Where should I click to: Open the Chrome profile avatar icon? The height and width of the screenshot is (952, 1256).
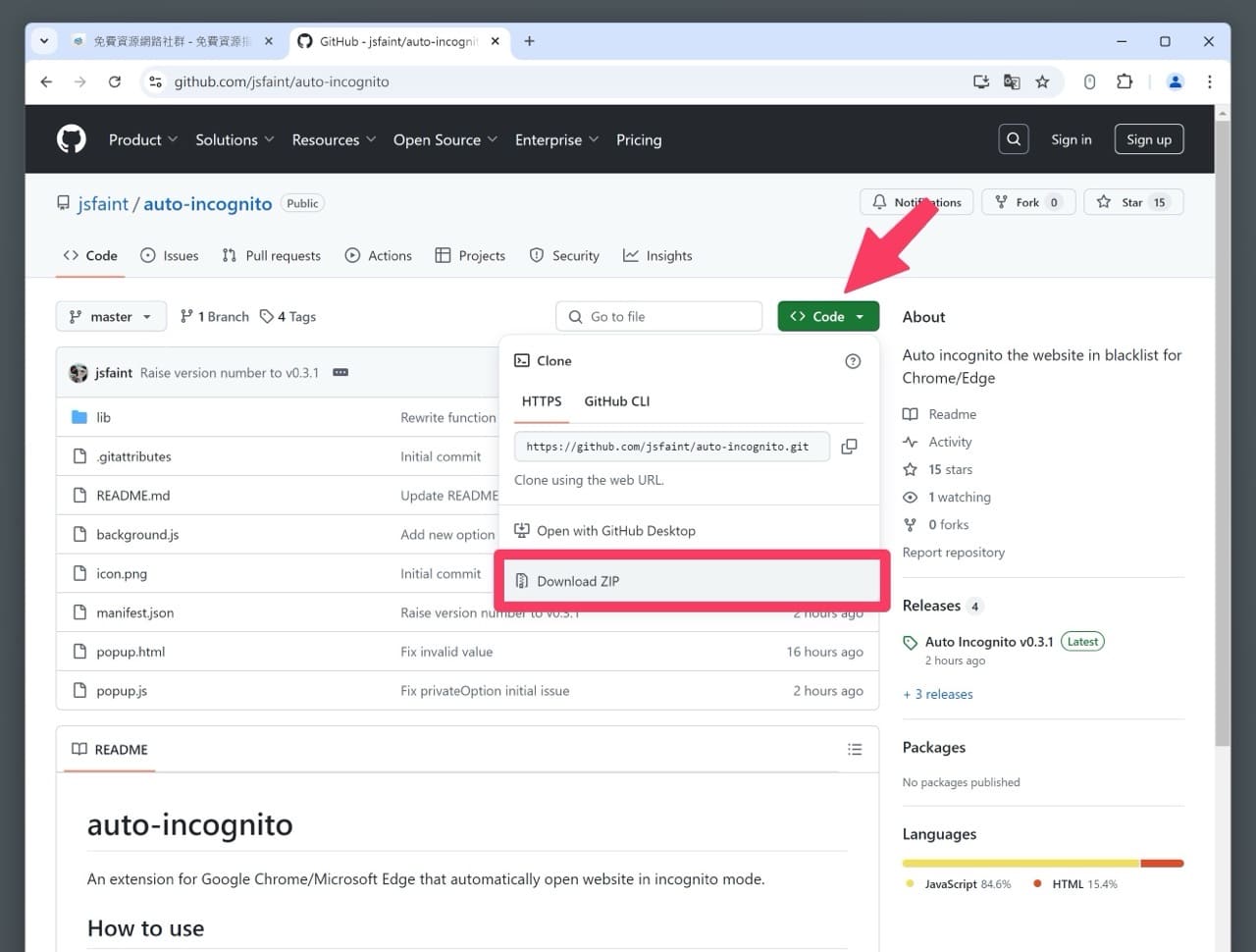(x=1175, y=81)
